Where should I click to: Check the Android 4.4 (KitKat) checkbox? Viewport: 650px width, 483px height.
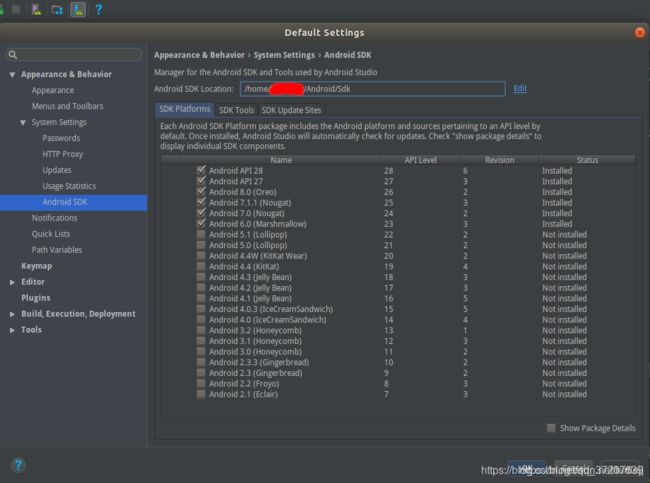(x=201, y=266)
